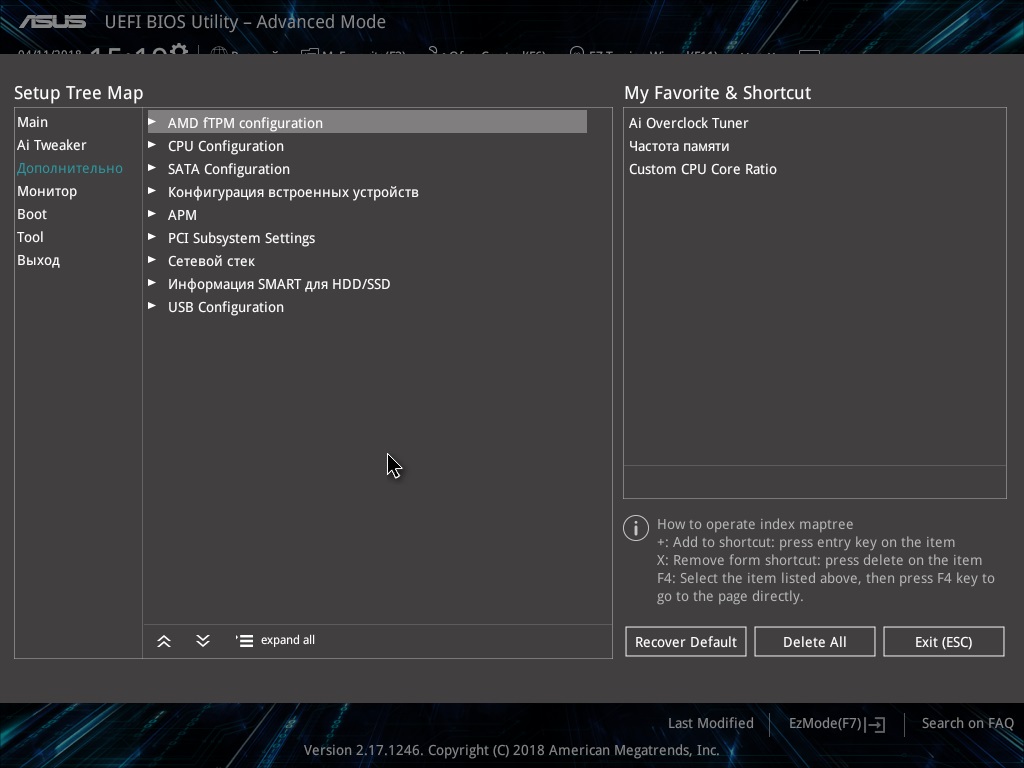The image size is (1024, 768).
Task: Click the collapse-all double up arrow icon
Action: (164, 641)
